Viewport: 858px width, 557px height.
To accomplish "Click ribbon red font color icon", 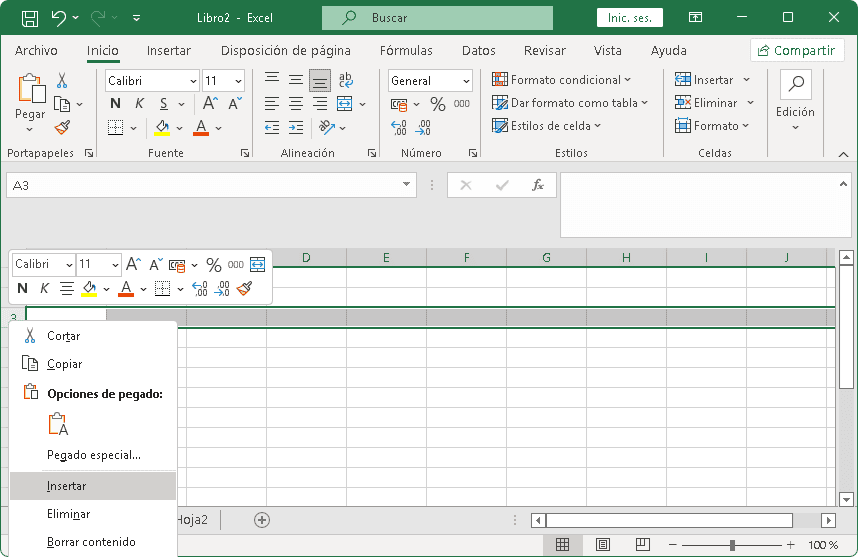I will (201, 127).
